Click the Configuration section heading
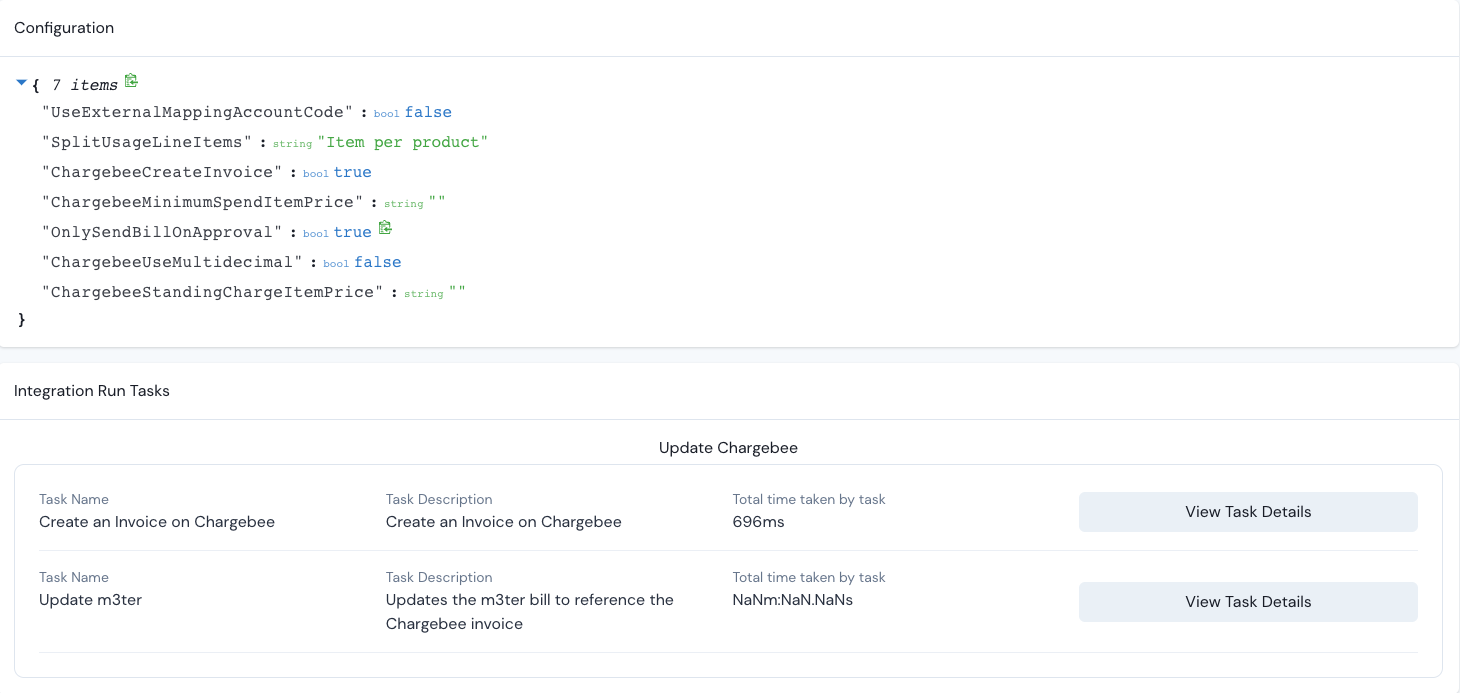This screenshot has height=693, width=1460. [x=64, y=28]
